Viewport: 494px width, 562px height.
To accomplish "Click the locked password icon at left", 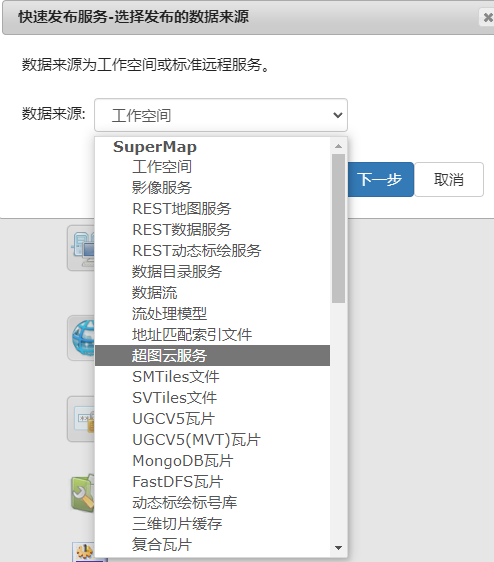I will (82, 419).
